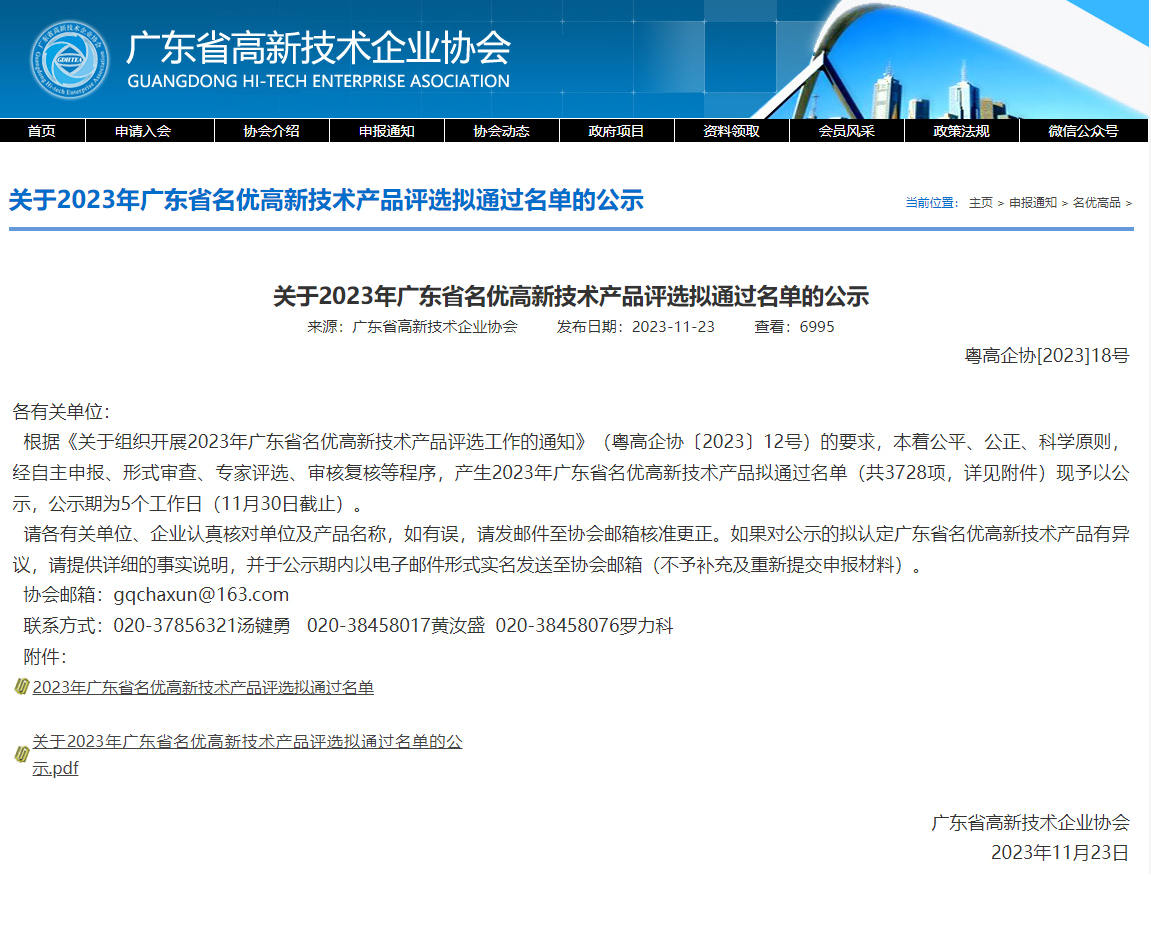Viewport: 1151px width, 939px height.
Task: Click paperclip icon beside 2023年通过名单 attachment
Action: click(21, 687)
